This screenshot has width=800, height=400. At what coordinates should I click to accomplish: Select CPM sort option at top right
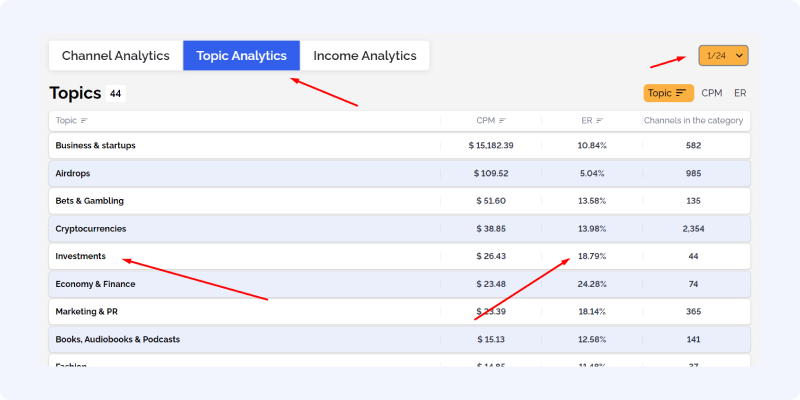(x=712, y=93)
